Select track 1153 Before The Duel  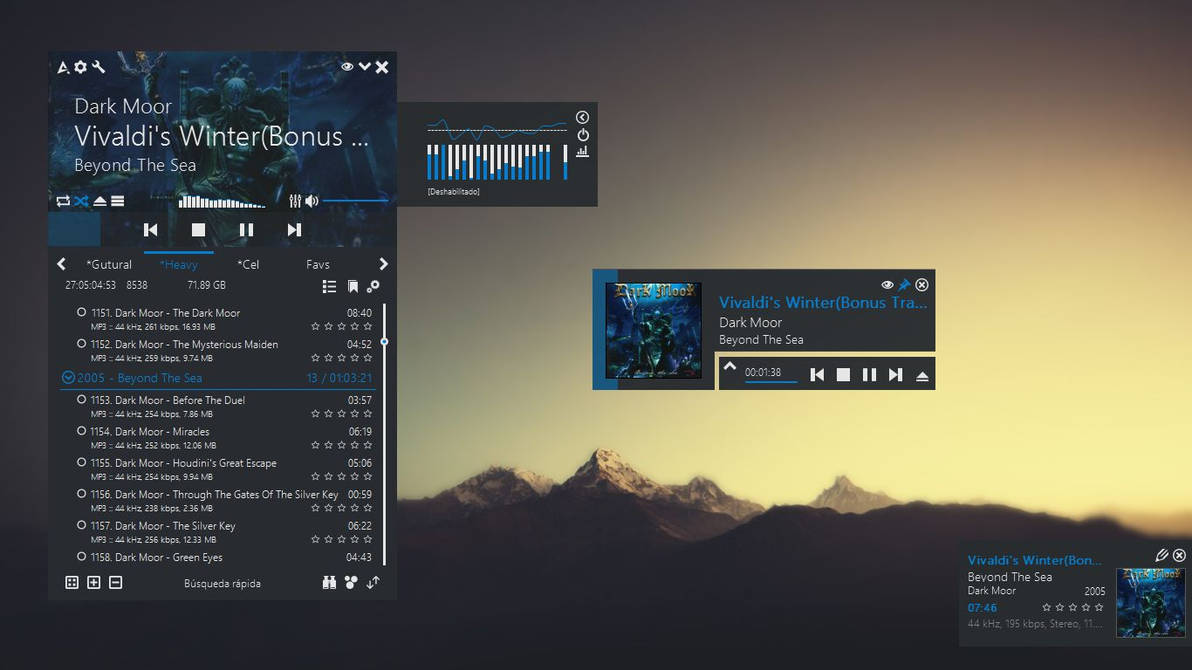(x=224, y=407)
